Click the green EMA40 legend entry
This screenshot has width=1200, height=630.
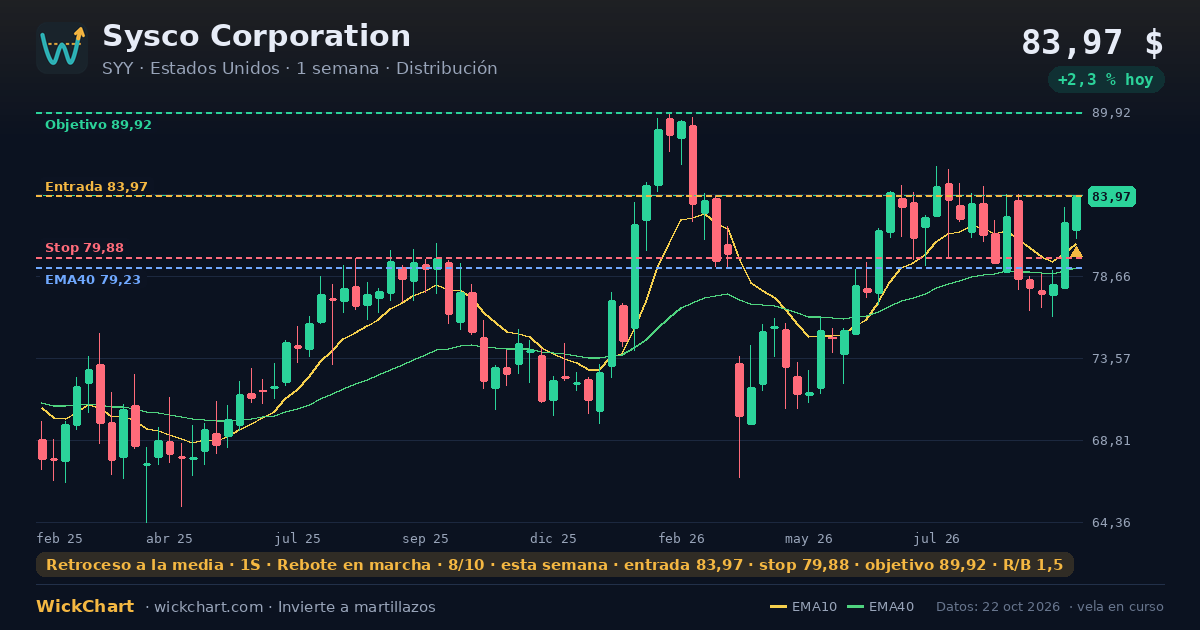(x=880, y=607)
